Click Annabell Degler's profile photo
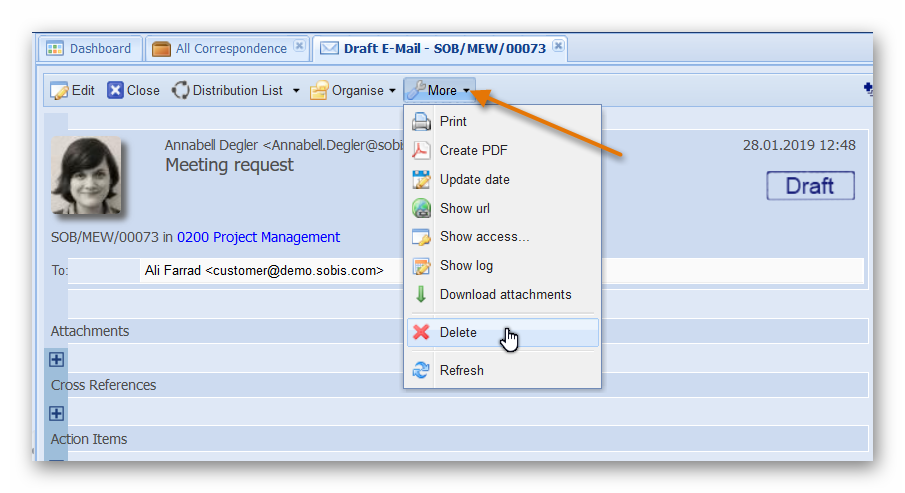Viewport: 905px width, 493px height. [x=86, y=176]
